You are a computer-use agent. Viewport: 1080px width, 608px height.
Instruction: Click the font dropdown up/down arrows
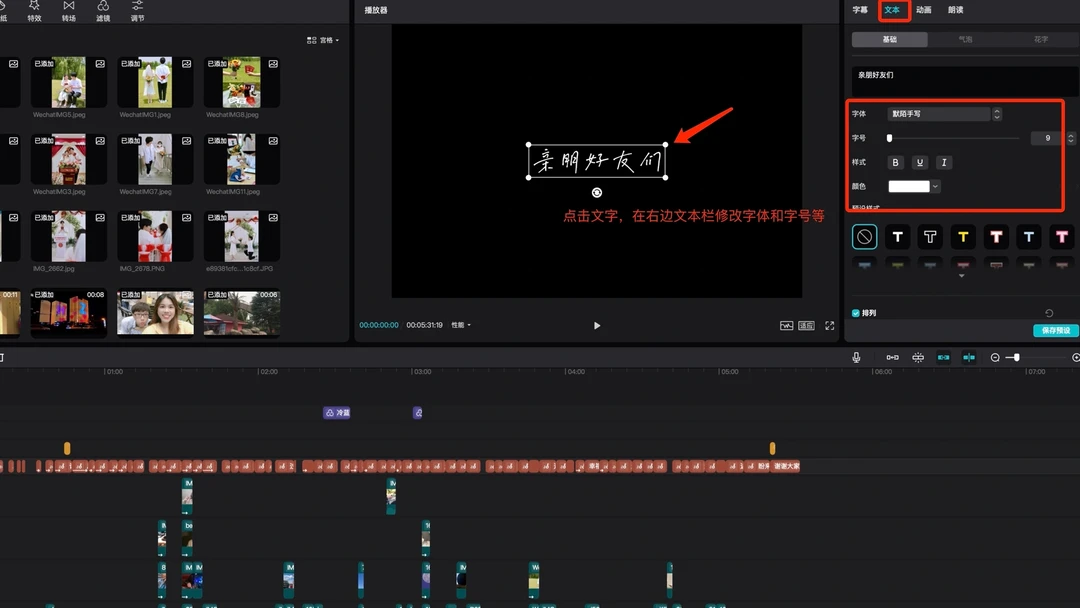pyautogui.click(x=997, y=114)
